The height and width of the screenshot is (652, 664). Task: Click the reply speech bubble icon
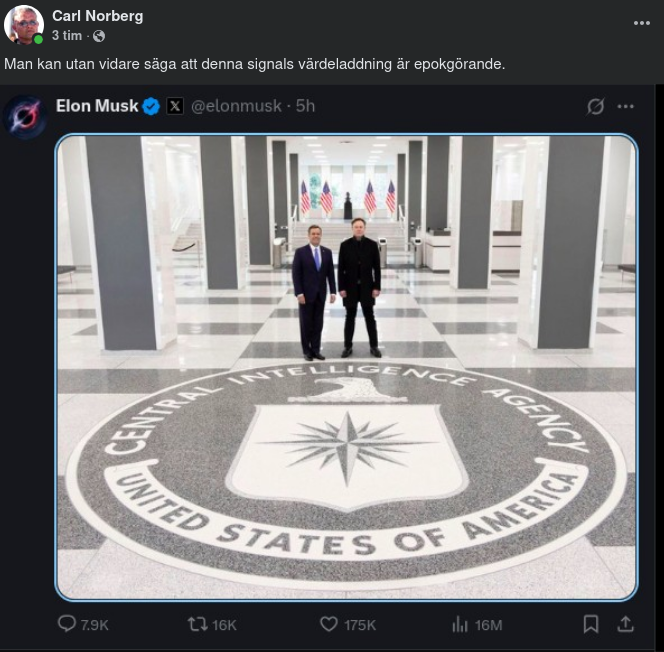point(67,624)
